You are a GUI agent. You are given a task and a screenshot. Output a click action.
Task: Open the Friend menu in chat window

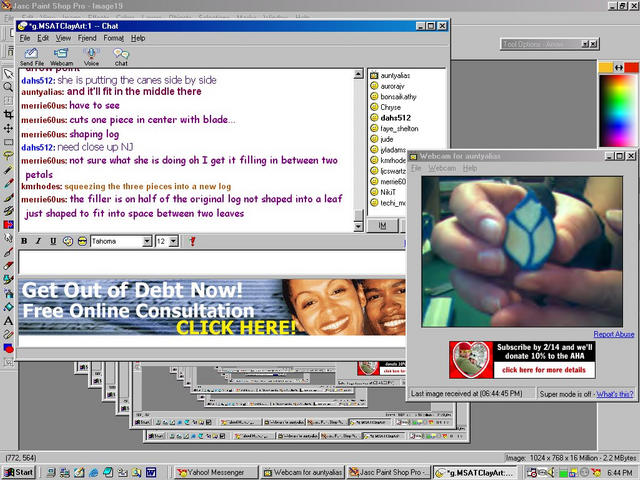(87, 38)
